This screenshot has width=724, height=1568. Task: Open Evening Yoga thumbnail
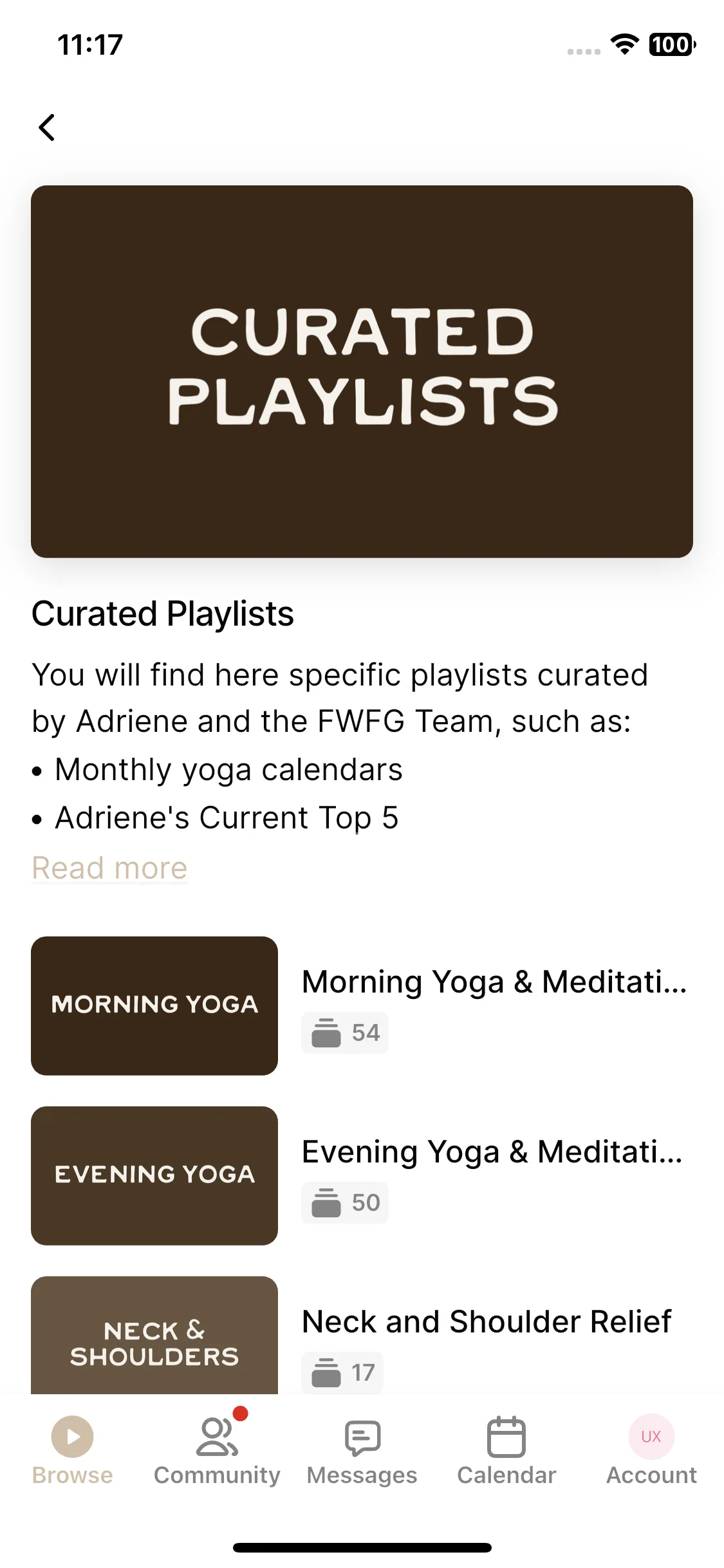pos(154,1175)
